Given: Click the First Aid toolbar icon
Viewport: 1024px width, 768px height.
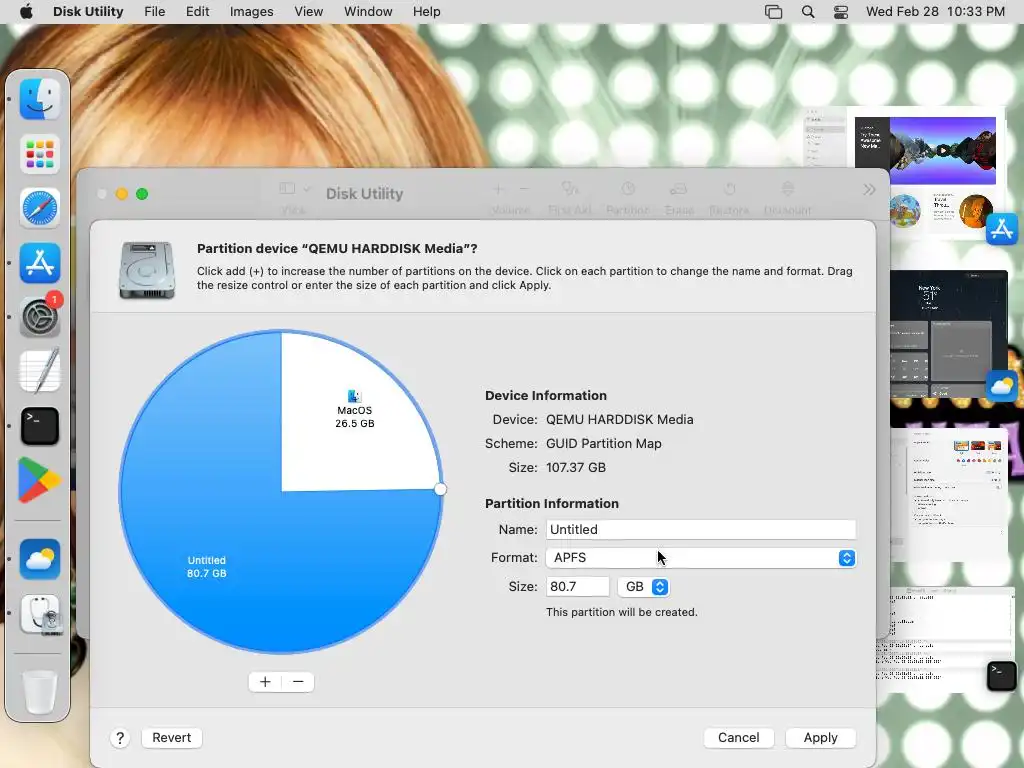Looking at the screenshot, I should point(569,198).
